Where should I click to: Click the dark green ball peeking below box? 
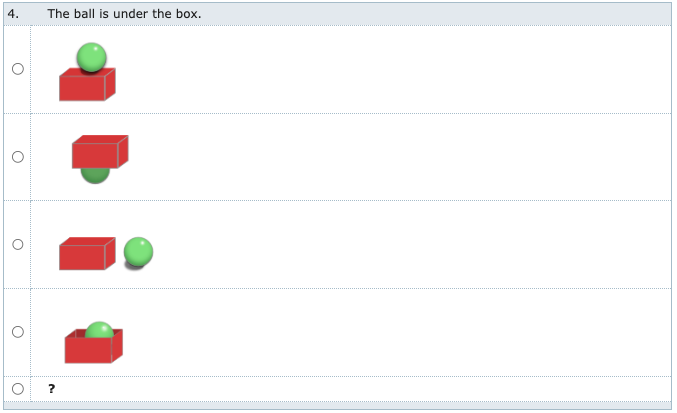(95, 176)
